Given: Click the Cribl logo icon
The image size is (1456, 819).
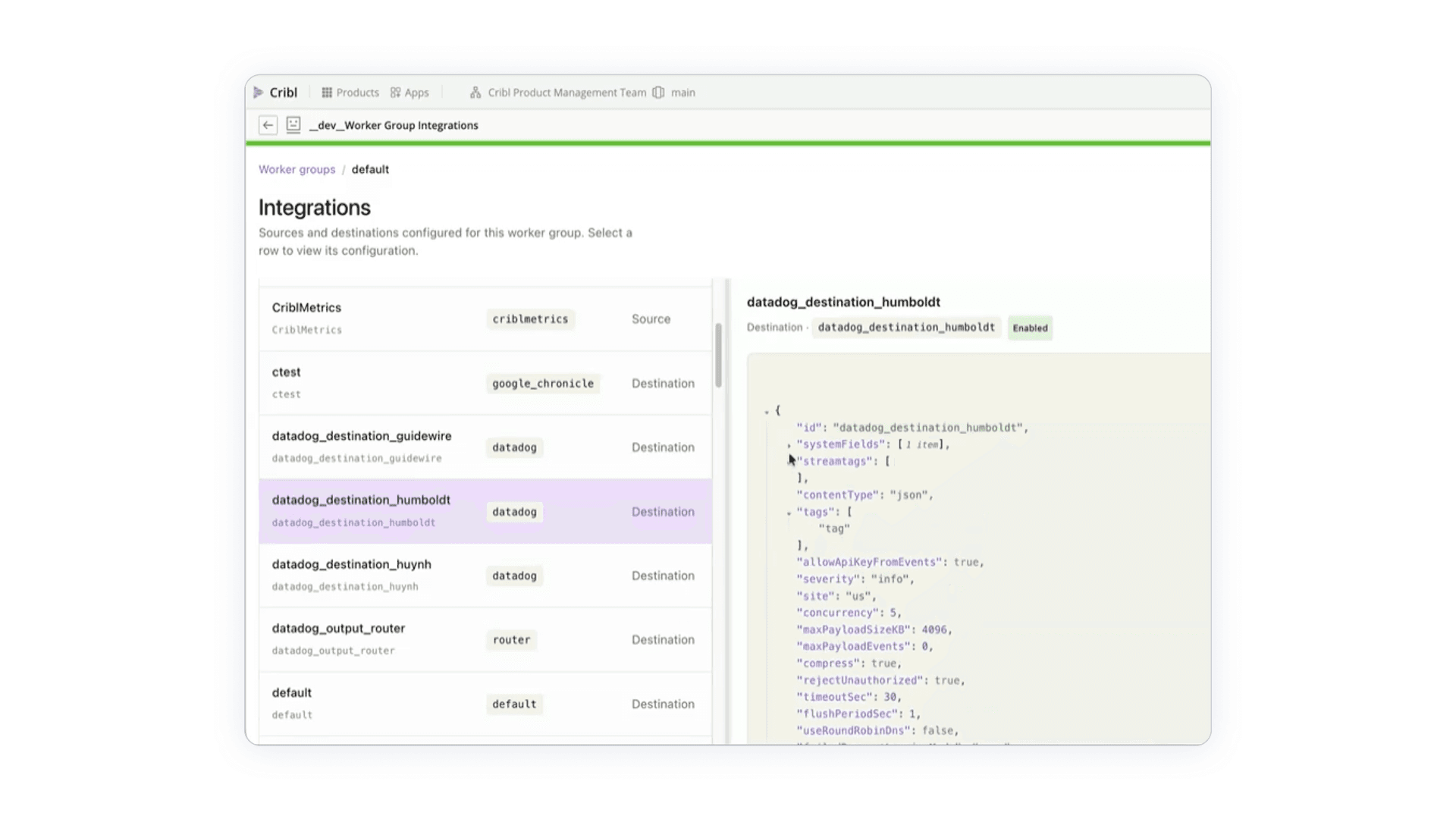Looking at the screenshot, I should 259,93.
